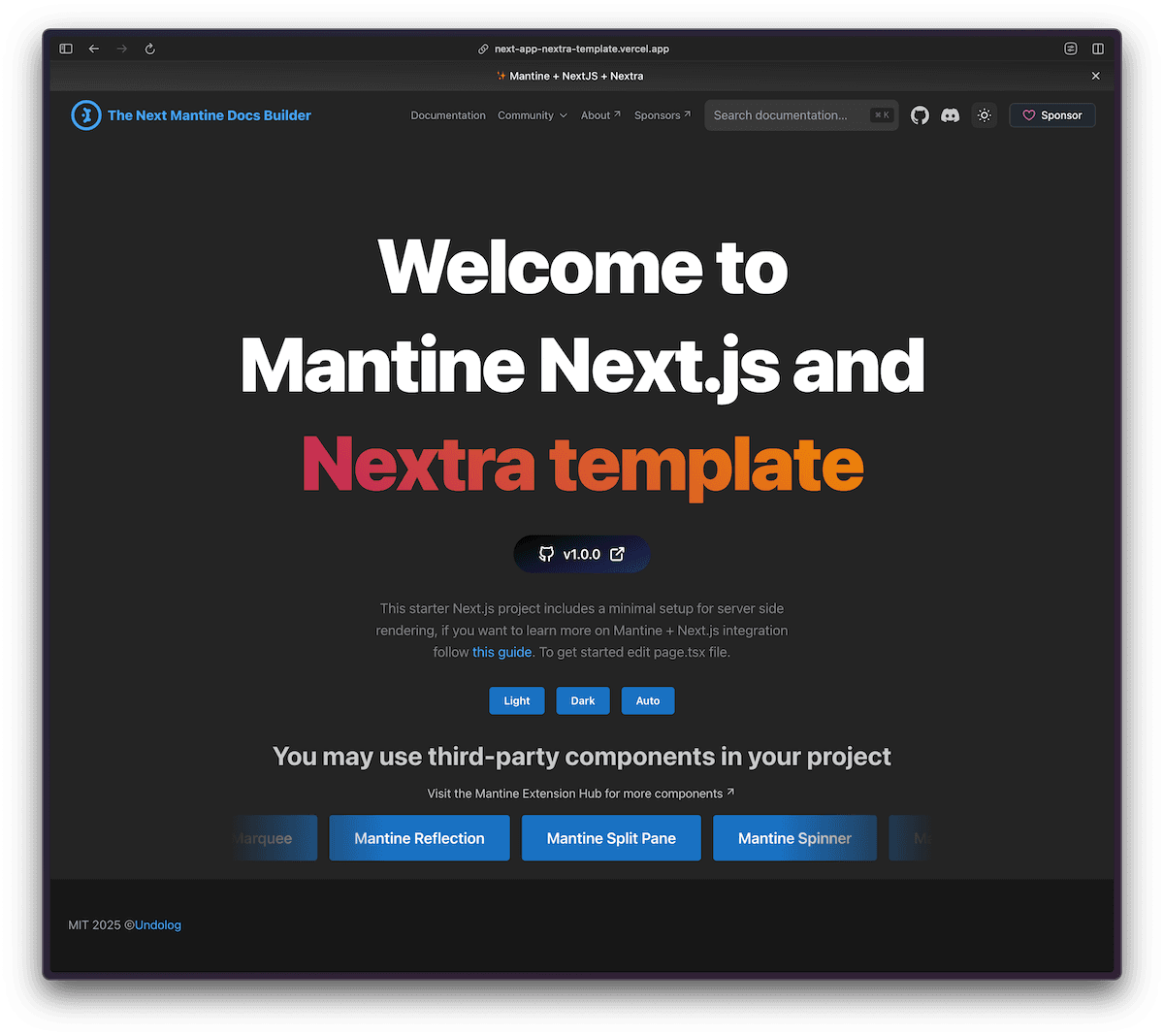Select Documentation in the navigation bar
This screenshot has width=1164, height=1036.
tap(447, 114)
